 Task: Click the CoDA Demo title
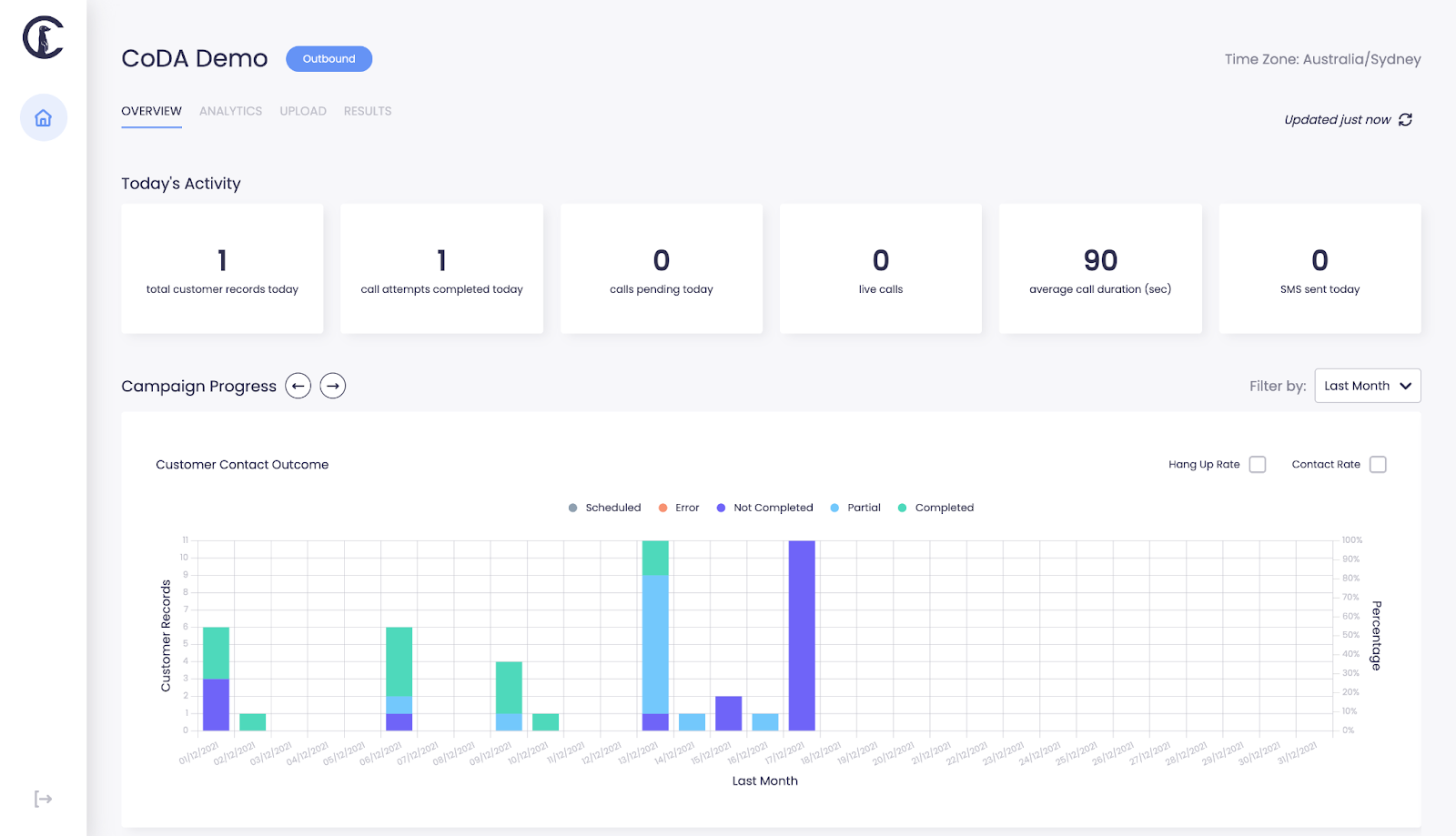195,59
